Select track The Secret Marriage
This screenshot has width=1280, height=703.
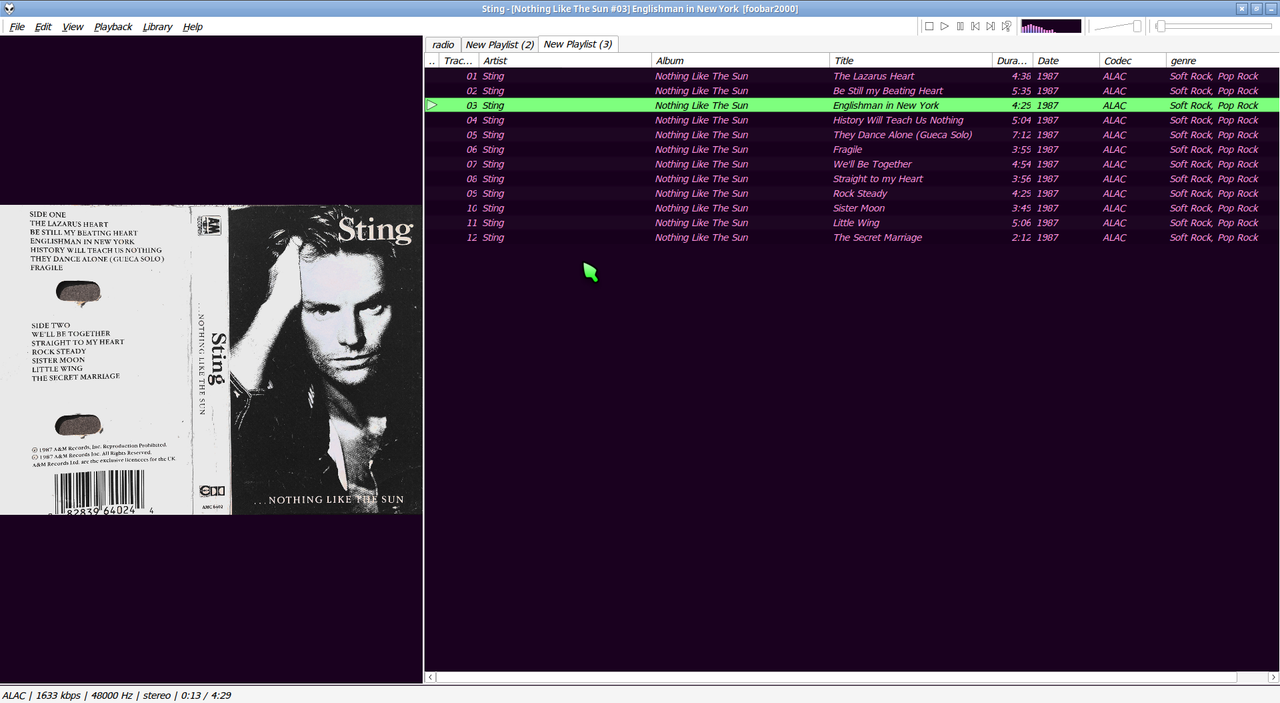coord(852,238)
